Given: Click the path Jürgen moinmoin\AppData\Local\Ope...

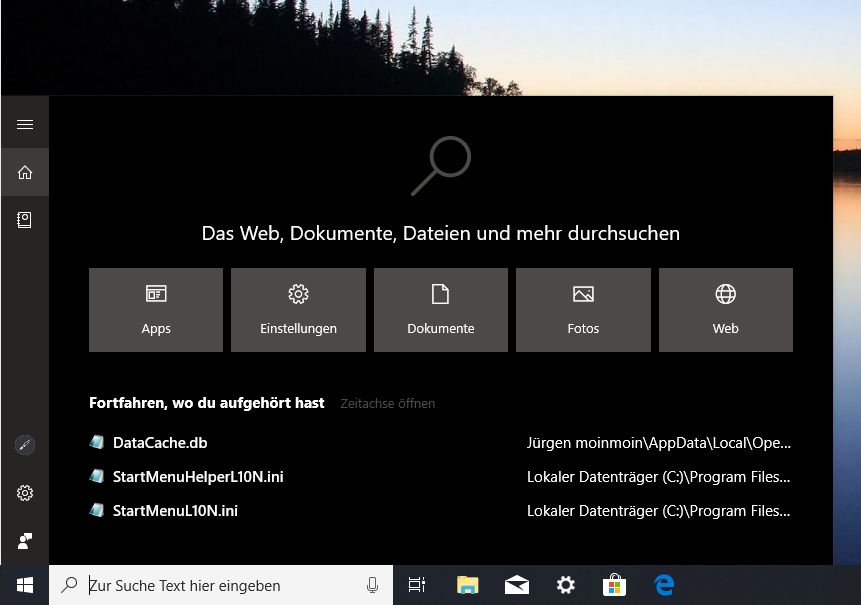Looking at the screenshot, I should click(659, 443).
